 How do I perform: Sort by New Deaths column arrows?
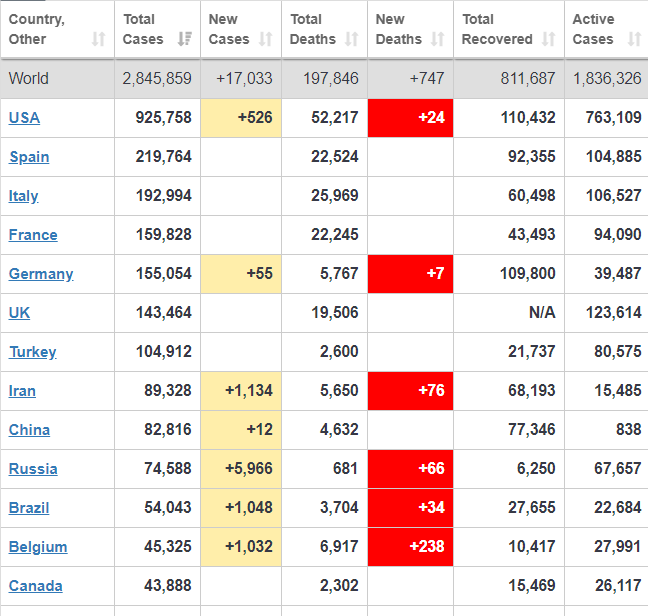point(437,39)
